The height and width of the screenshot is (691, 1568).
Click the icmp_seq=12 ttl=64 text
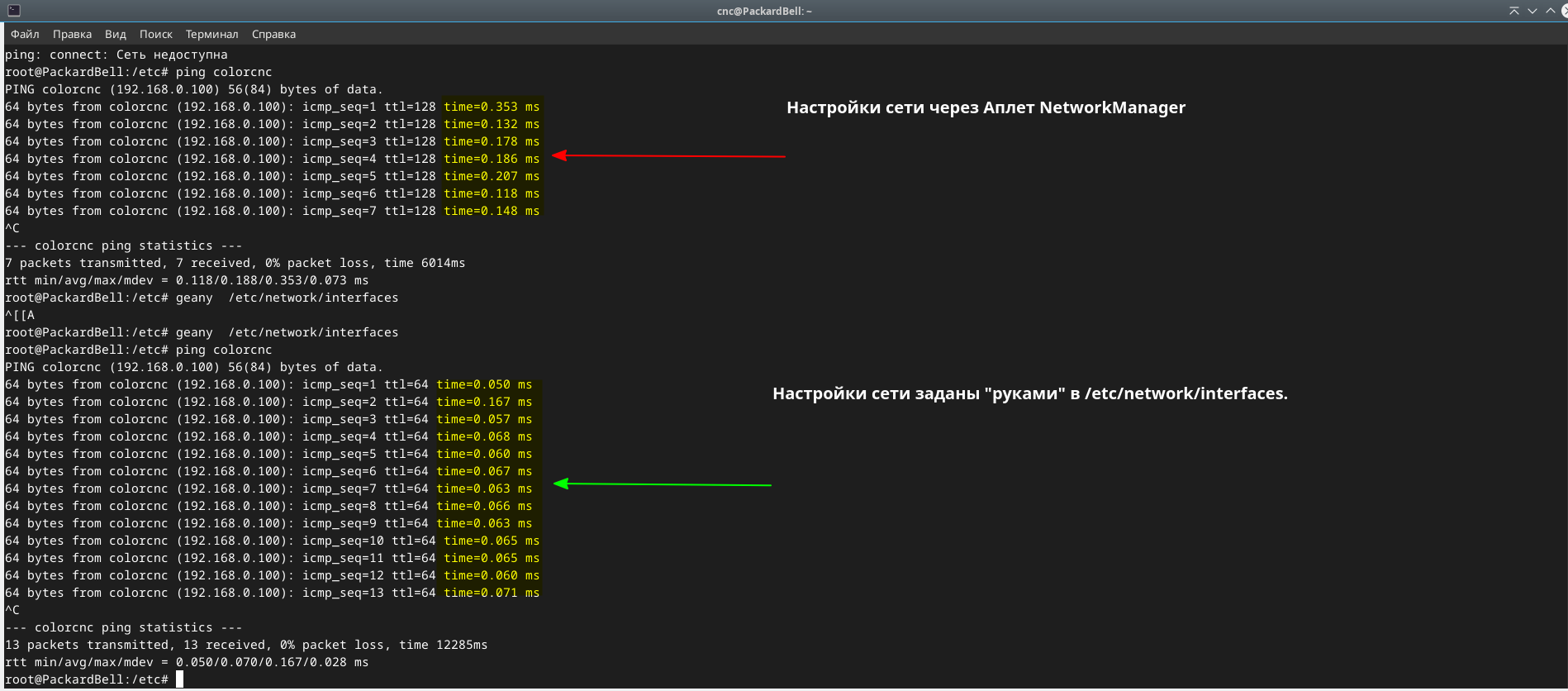coord(368,575)
